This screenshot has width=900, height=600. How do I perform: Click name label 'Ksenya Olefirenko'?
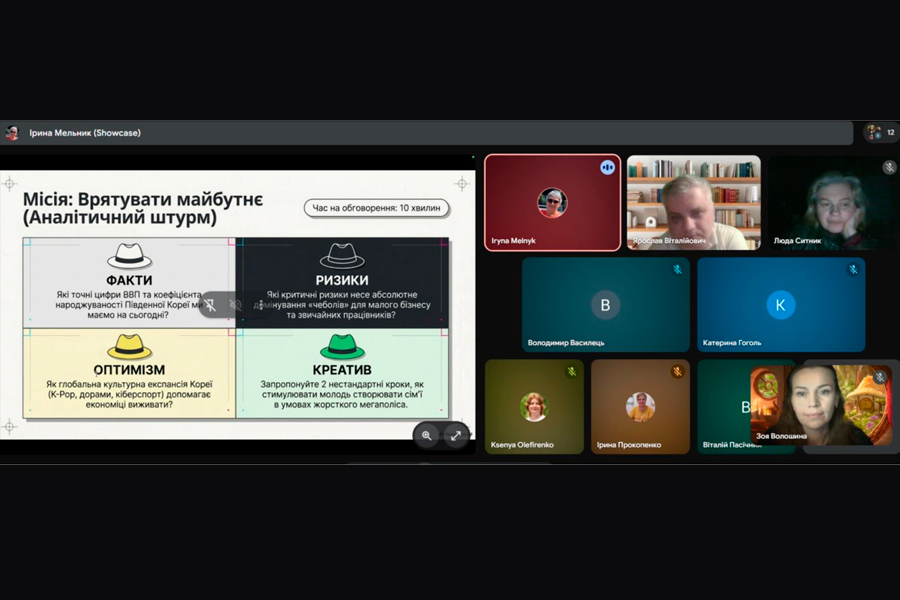click(x=522, y=445)
